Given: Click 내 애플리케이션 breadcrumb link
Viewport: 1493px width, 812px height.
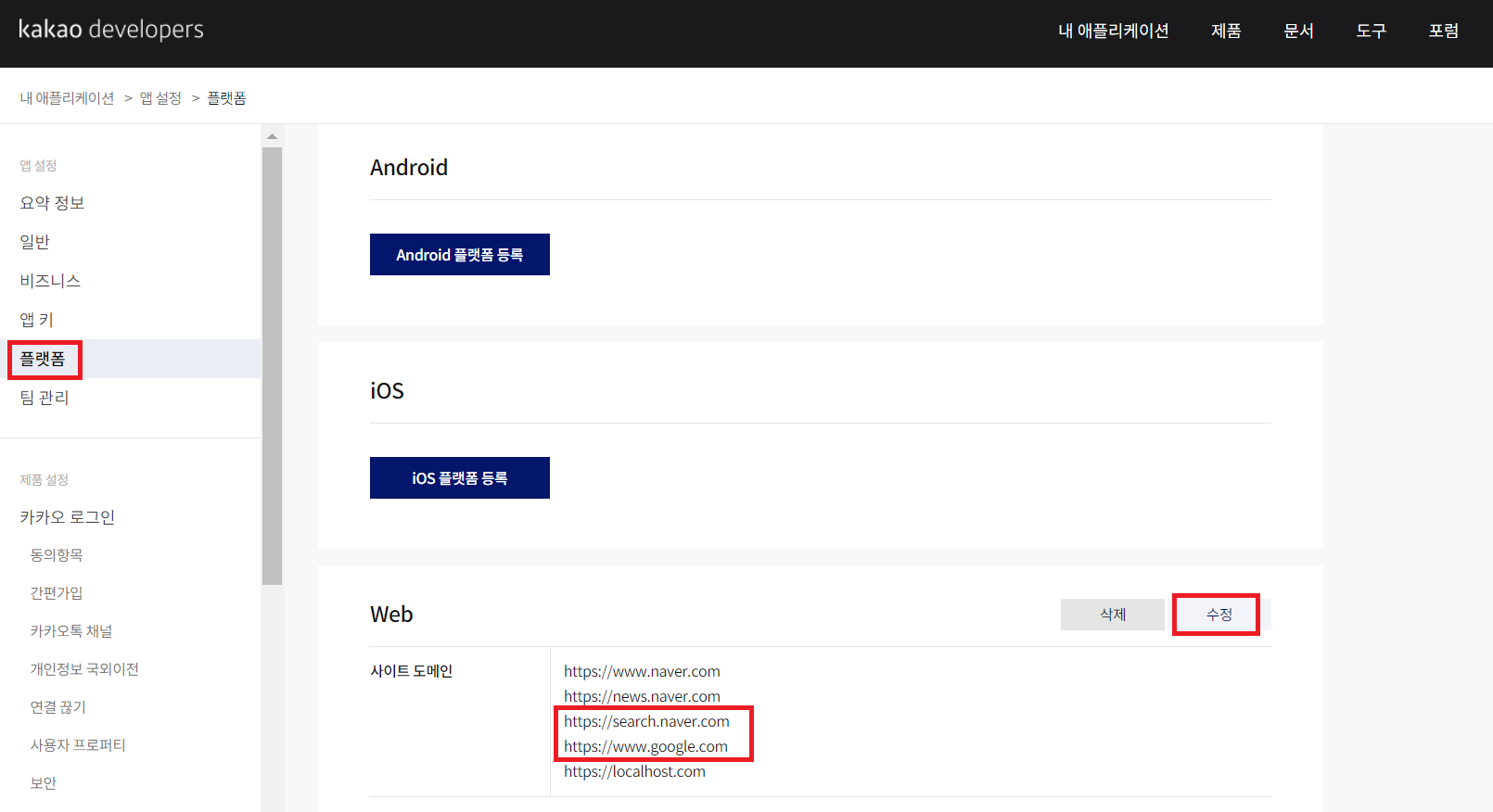Looking at the screenshot, I should [67, 98].
